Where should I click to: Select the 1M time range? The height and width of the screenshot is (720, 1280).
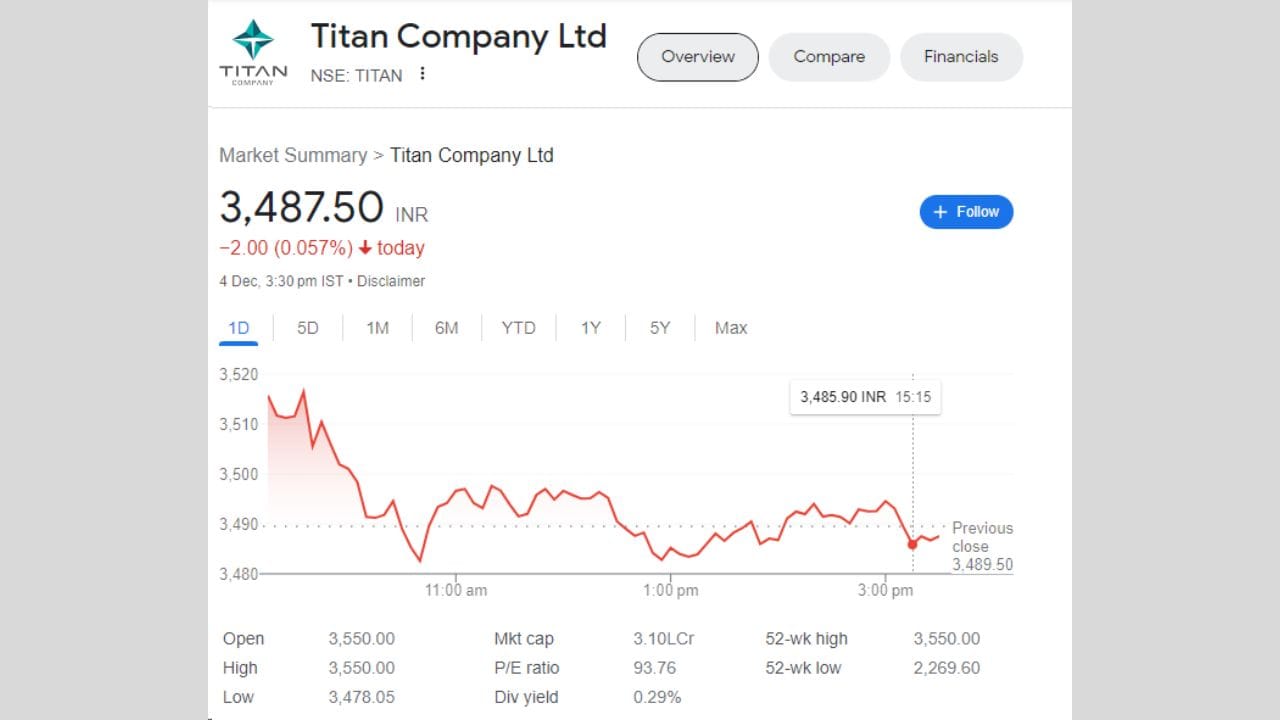(377, 327)
